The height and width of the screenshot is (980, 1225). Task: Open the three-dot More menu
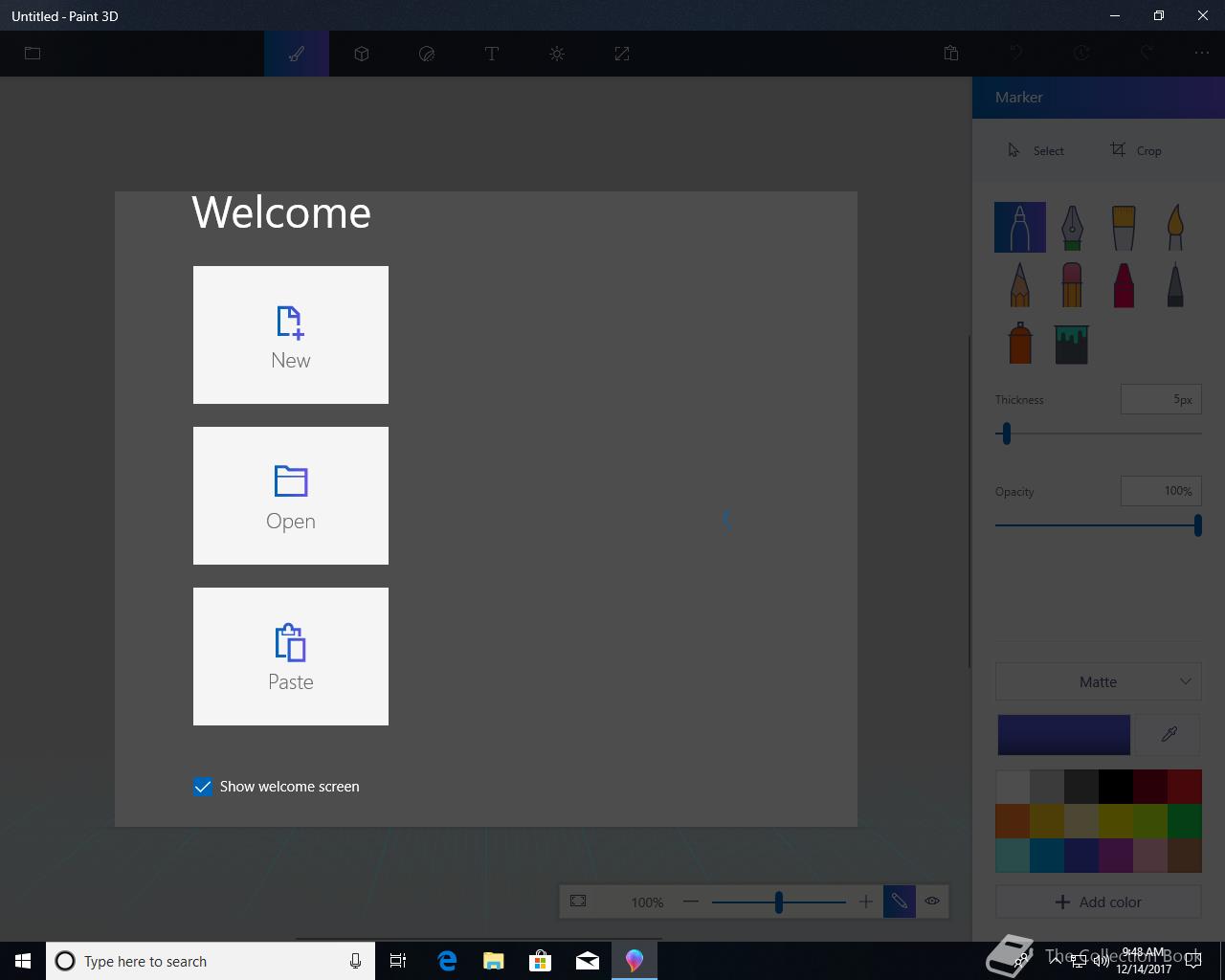1202,54
